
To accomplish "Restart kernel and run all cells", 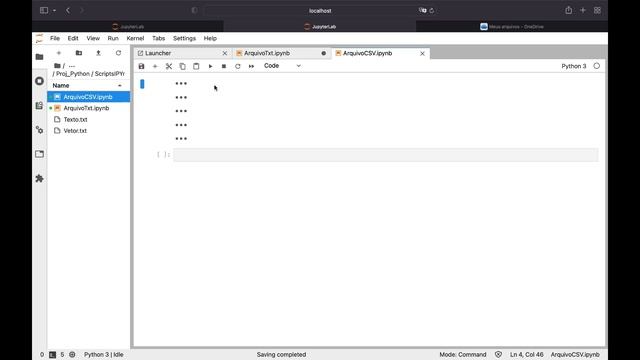I will click(251, 66).
